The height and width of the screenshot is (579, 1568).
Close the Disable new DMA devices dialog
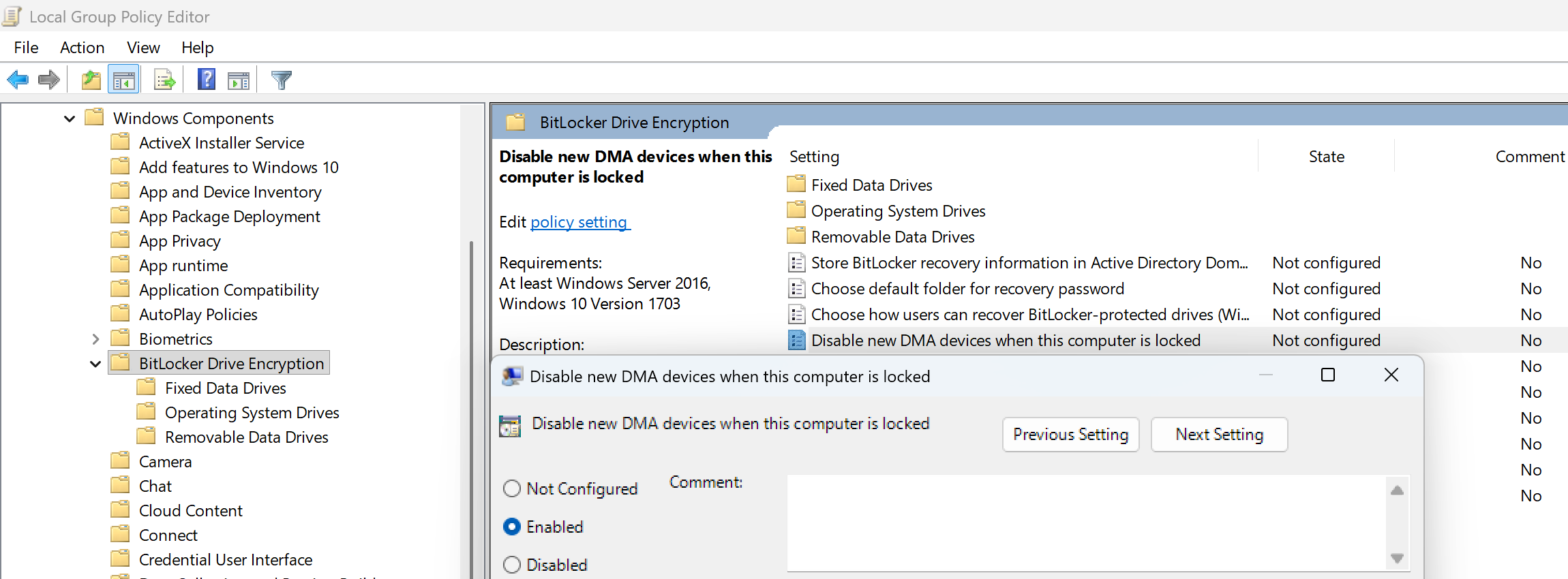coord(1391,375)
